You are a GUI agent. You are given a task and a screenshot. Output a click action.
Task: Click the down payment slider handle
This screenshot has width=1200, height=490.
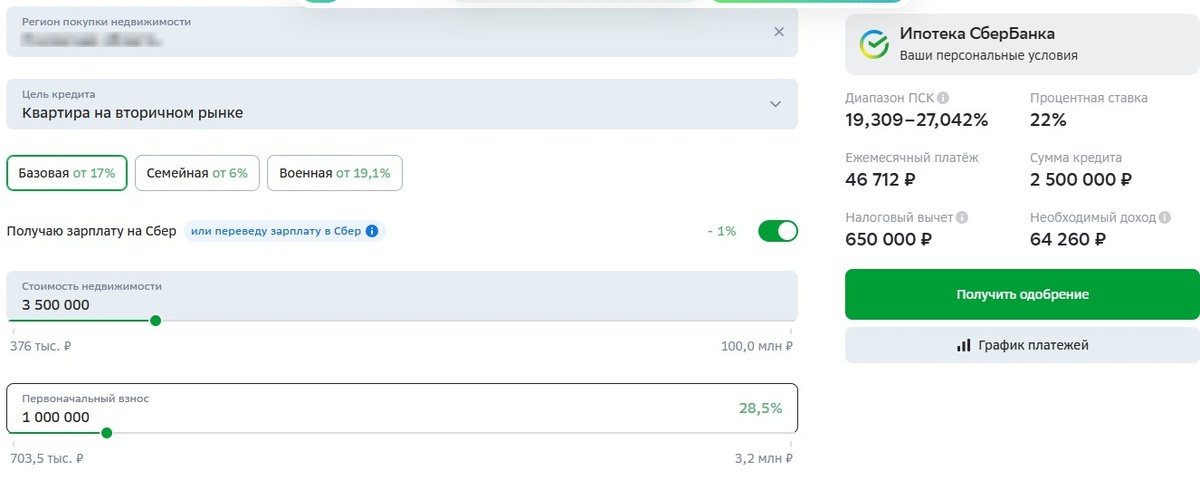pos(107,433)
